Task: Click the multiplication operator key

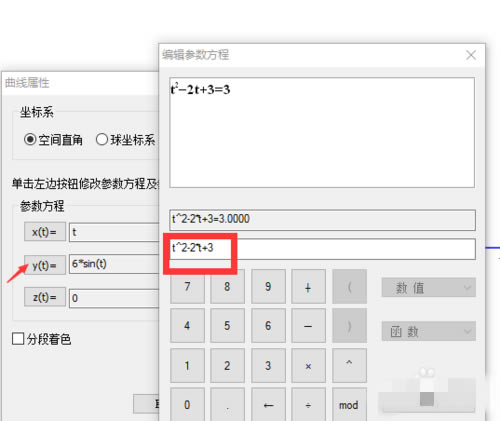Action: [x=308, y=365]
